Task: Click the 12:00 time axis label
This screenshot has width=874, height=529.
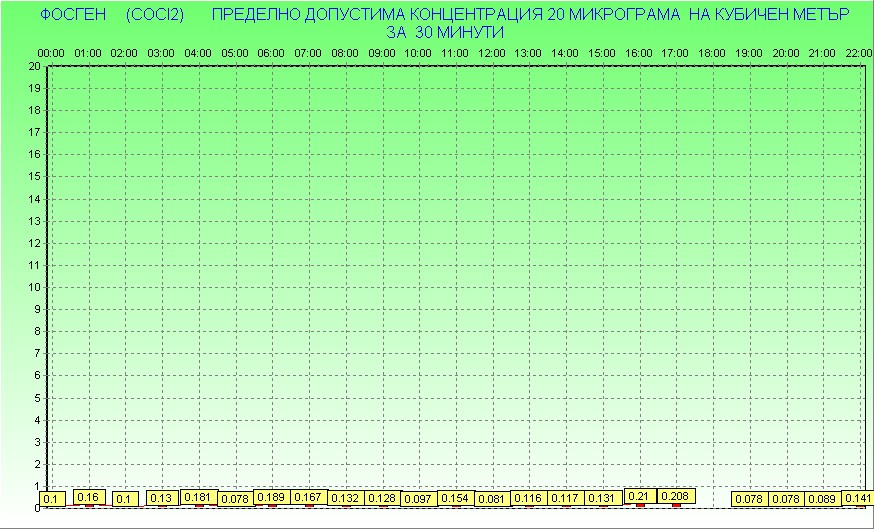Action: click(492, 54)
